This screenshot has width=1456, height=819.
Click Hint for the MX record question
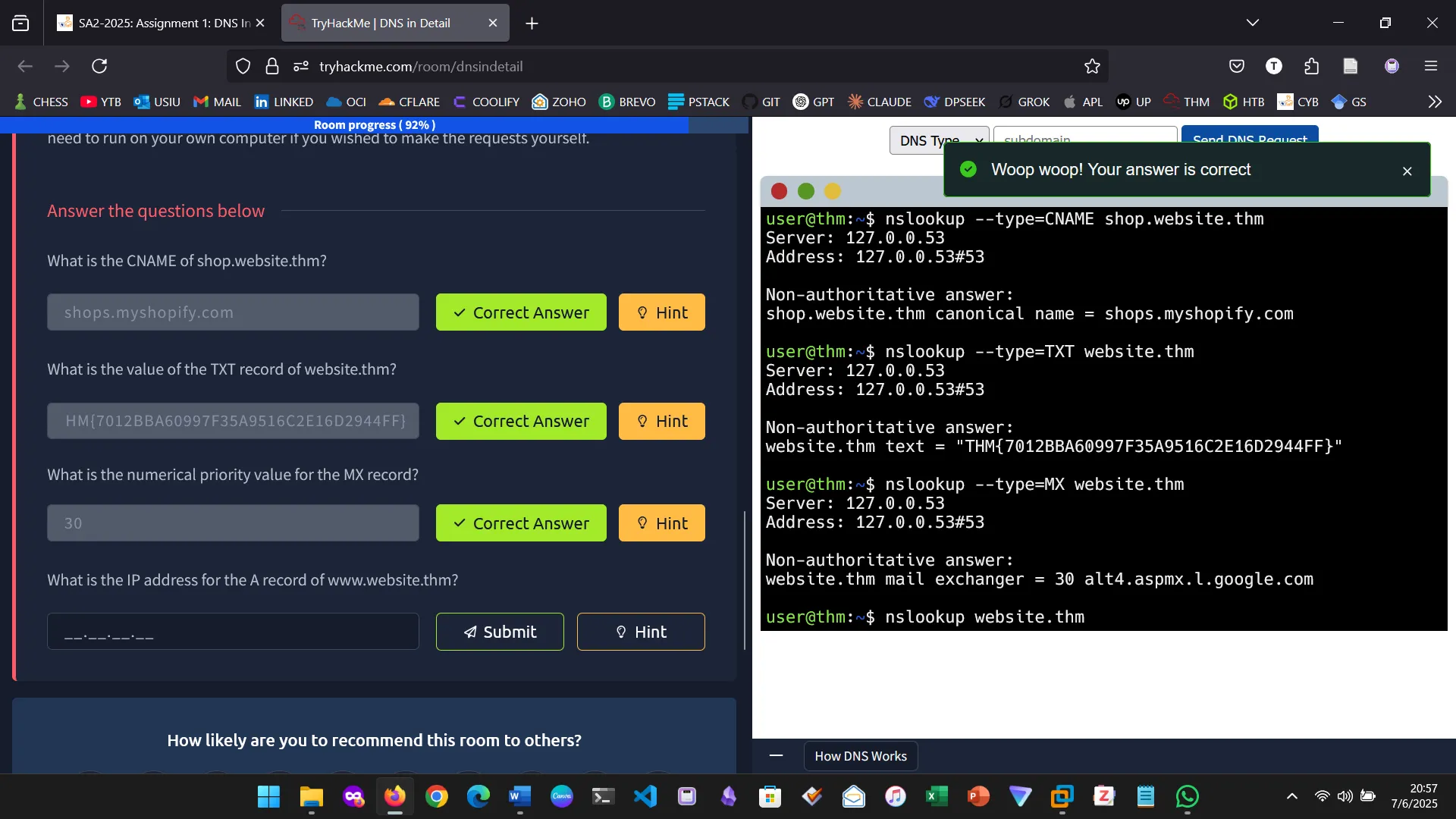[x=661, y=522]
